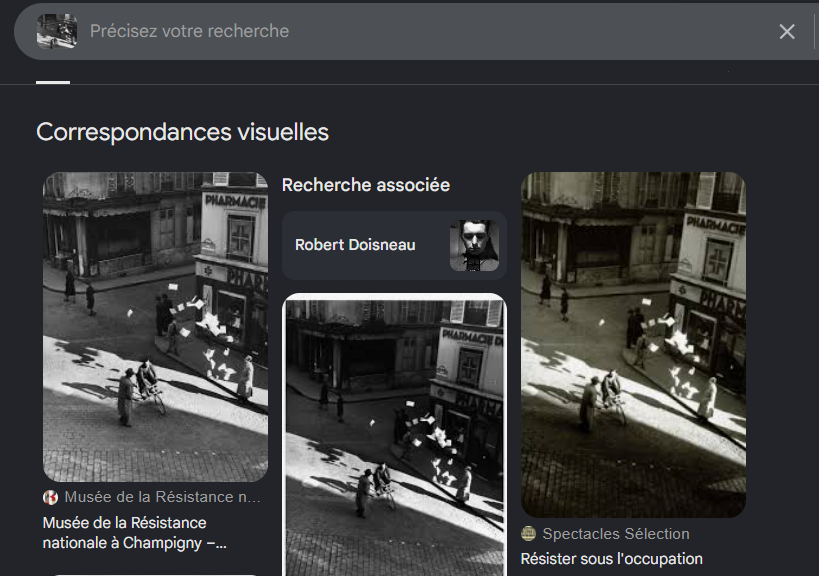Open 'Musée de la Résistance nationale à Champigny' link
The height and width of the screenshot is (576, 819).
pyautogui.click(x=135, y=533)
